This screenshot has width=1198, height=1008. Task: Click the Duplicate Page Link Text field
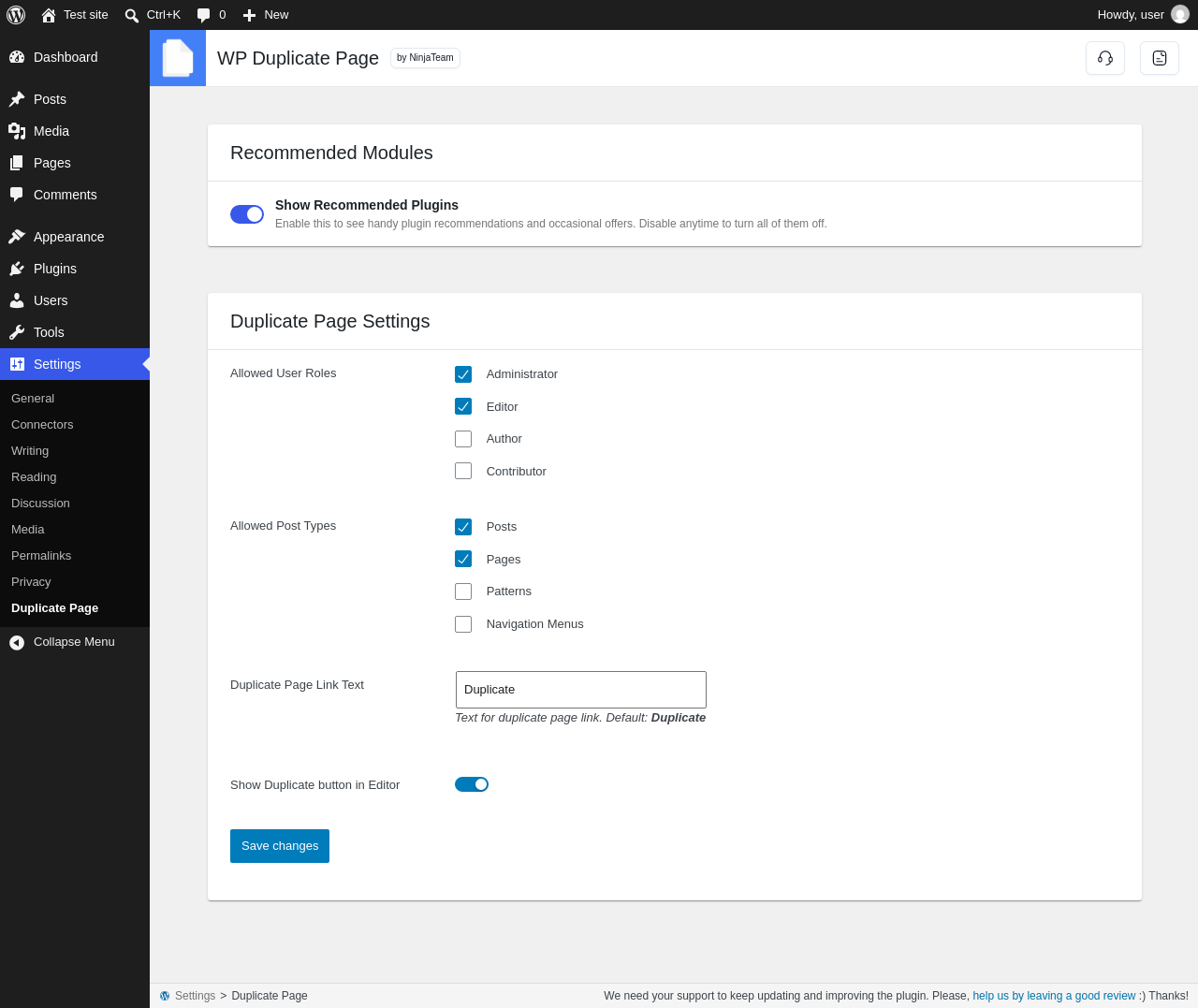pyautogui.click(x=581, y=690)
